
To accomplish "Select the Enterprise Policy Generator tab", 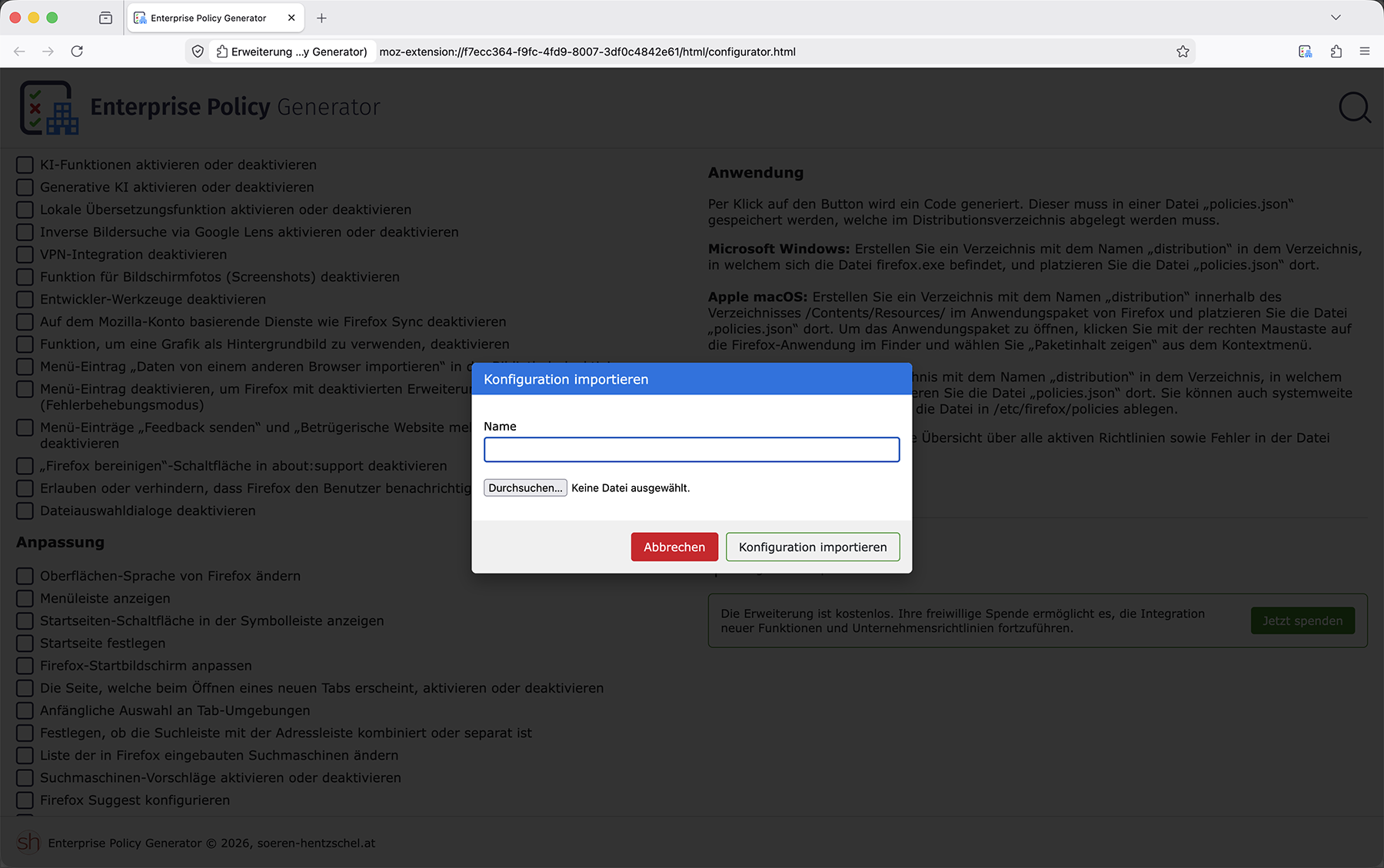I will [208, 18].
